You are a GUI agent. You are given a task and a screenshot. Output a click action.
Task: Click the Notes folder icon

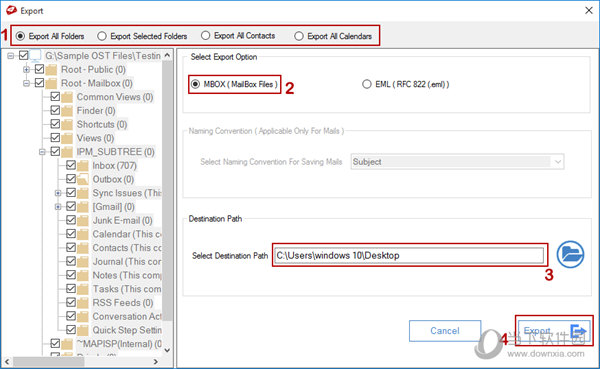coord(83,276)
